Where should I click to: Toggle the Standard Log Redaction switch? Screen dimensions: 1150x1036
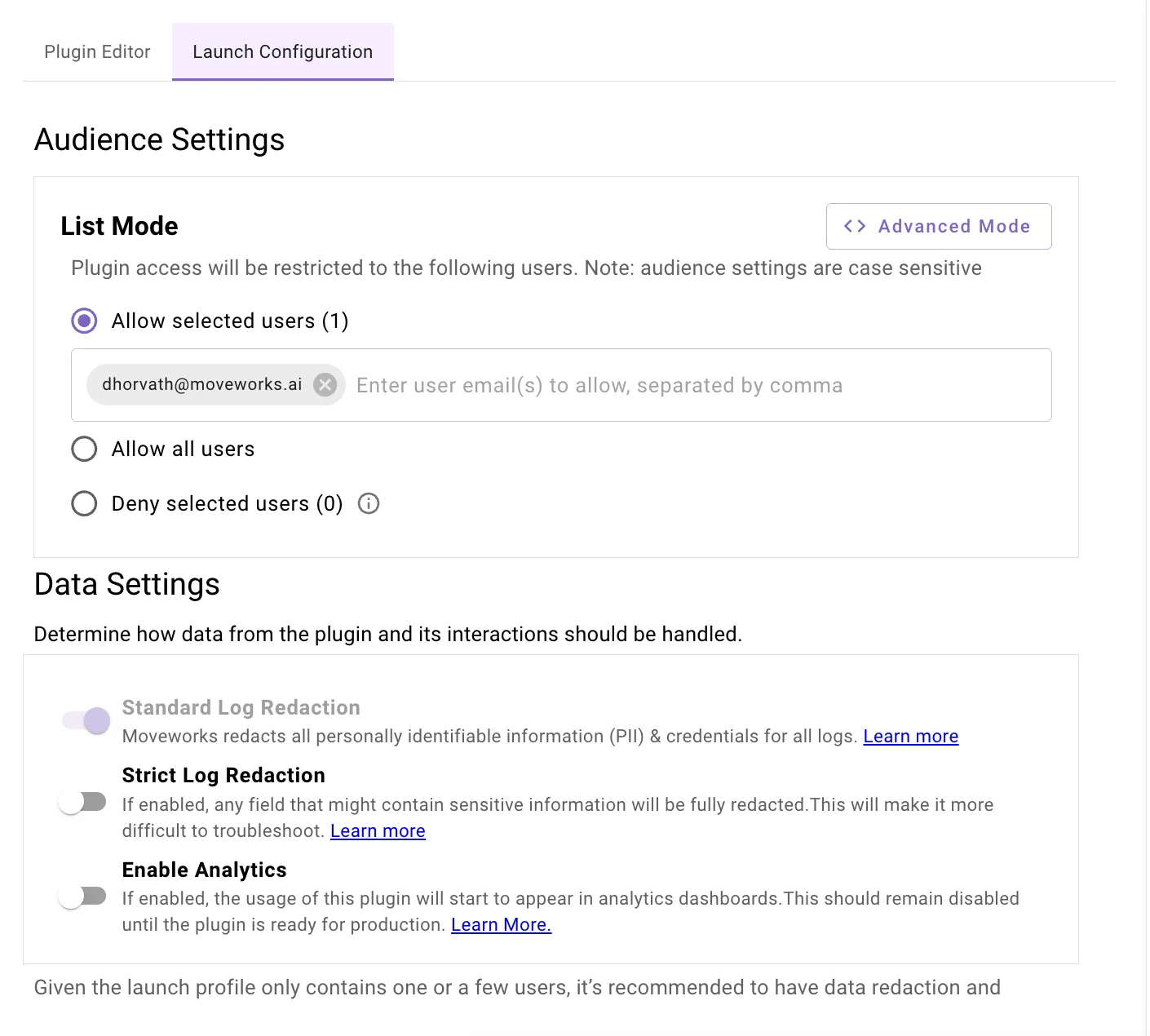tap(86, 720)
